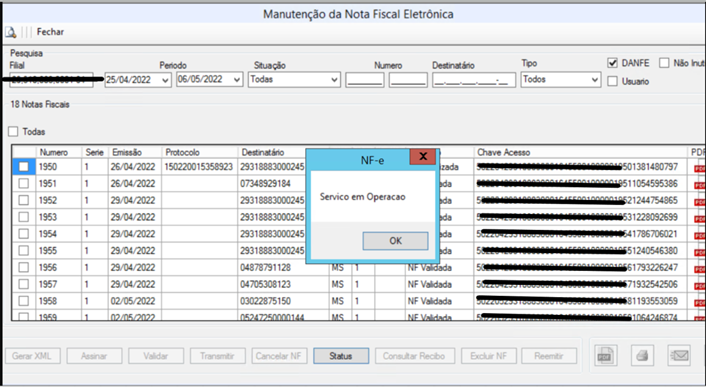The height and width of the screenshot is (387, 706).
Task: Click the Assinar button
Action: click(x=94, y=356)
